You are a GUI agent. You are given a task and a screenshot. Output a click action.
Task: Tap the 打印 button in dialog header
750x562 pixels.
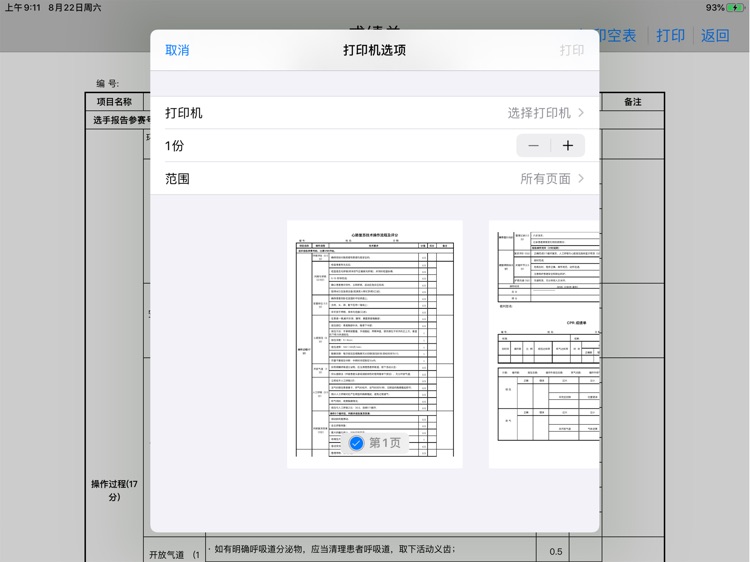pos(572,50)
